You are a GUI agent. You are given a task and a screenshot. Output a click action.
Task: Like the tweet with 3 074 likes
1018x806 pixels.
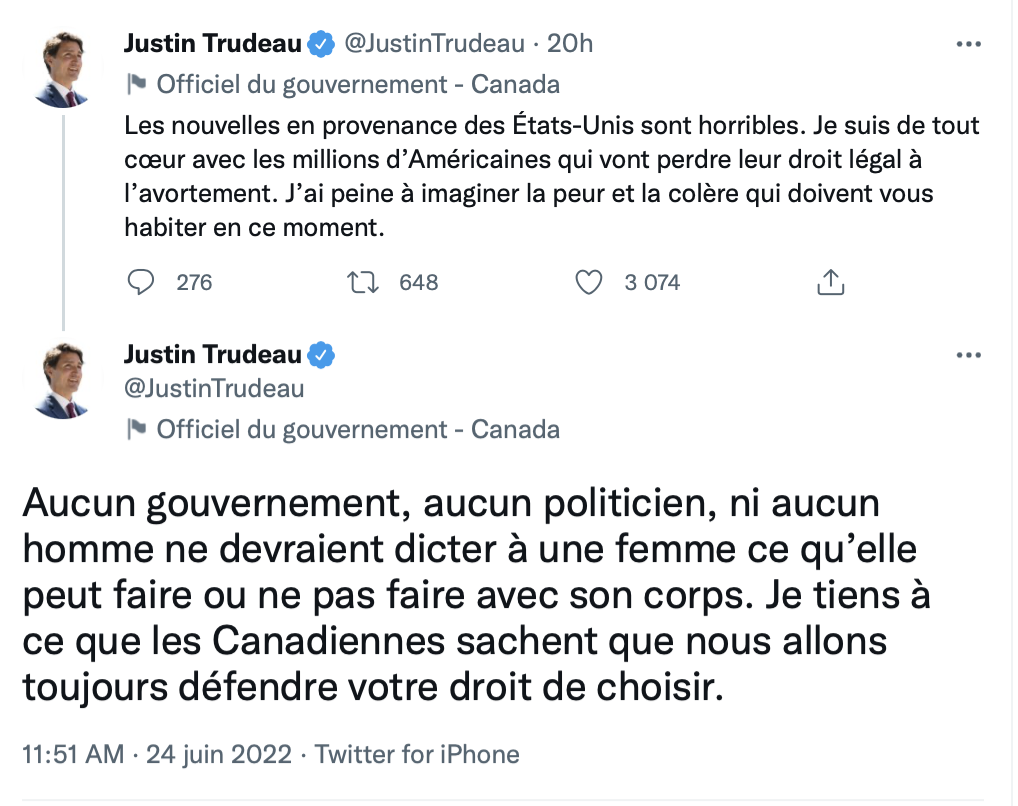(589, 283)
